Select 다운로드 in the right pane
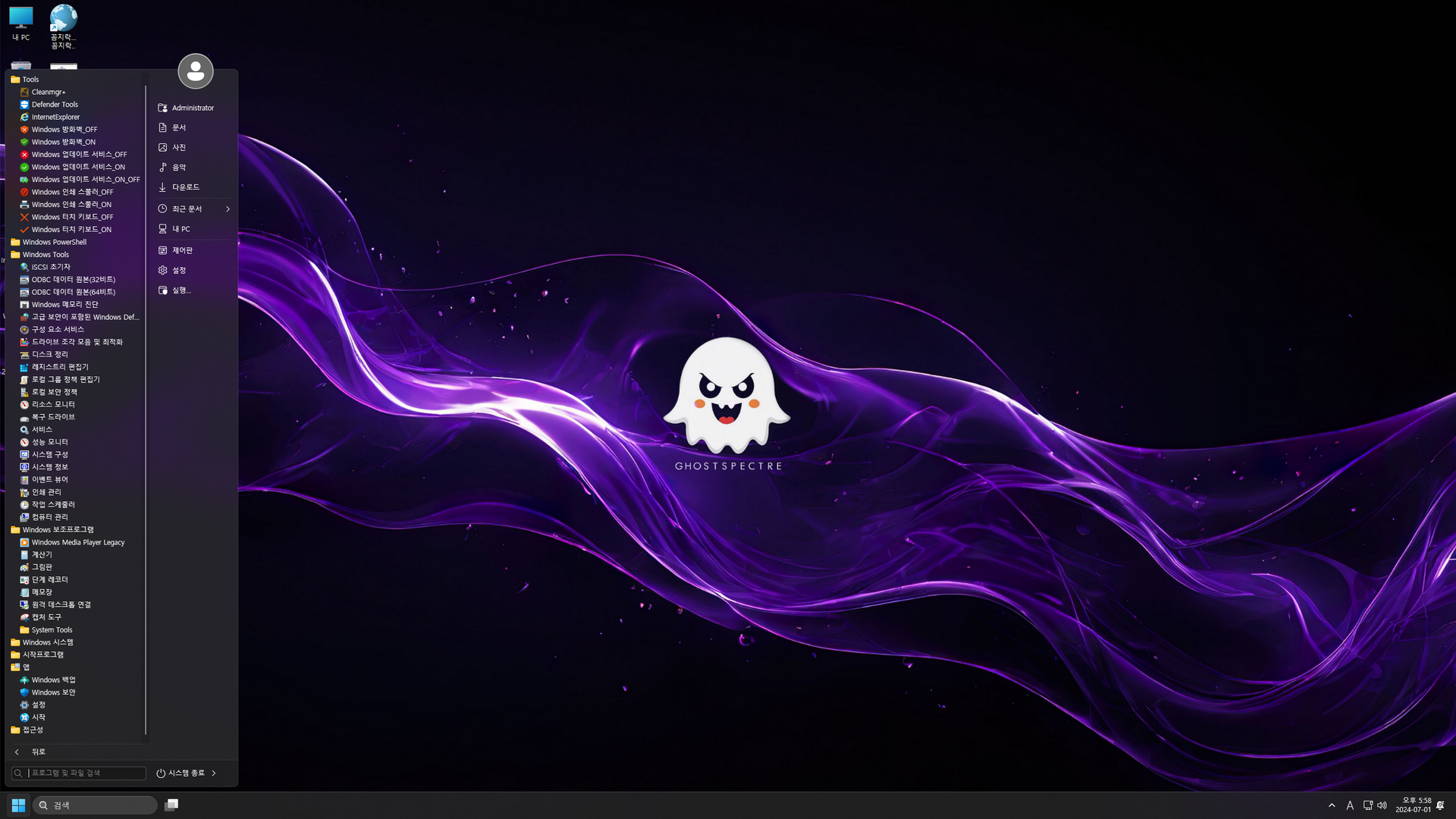This screenshot has height=819, width=1456. pyautogui.click(x=185, y=187)
